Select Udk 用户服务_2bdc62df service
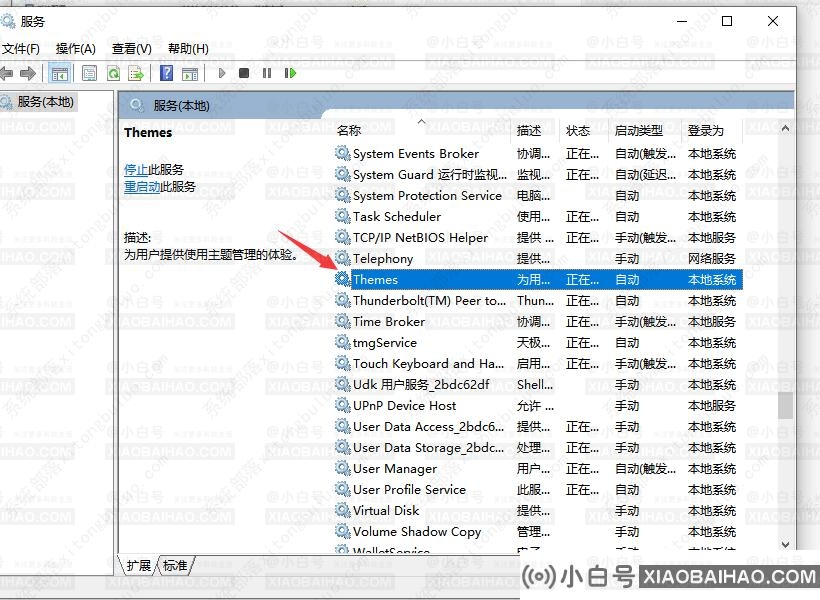 point(538,384)
